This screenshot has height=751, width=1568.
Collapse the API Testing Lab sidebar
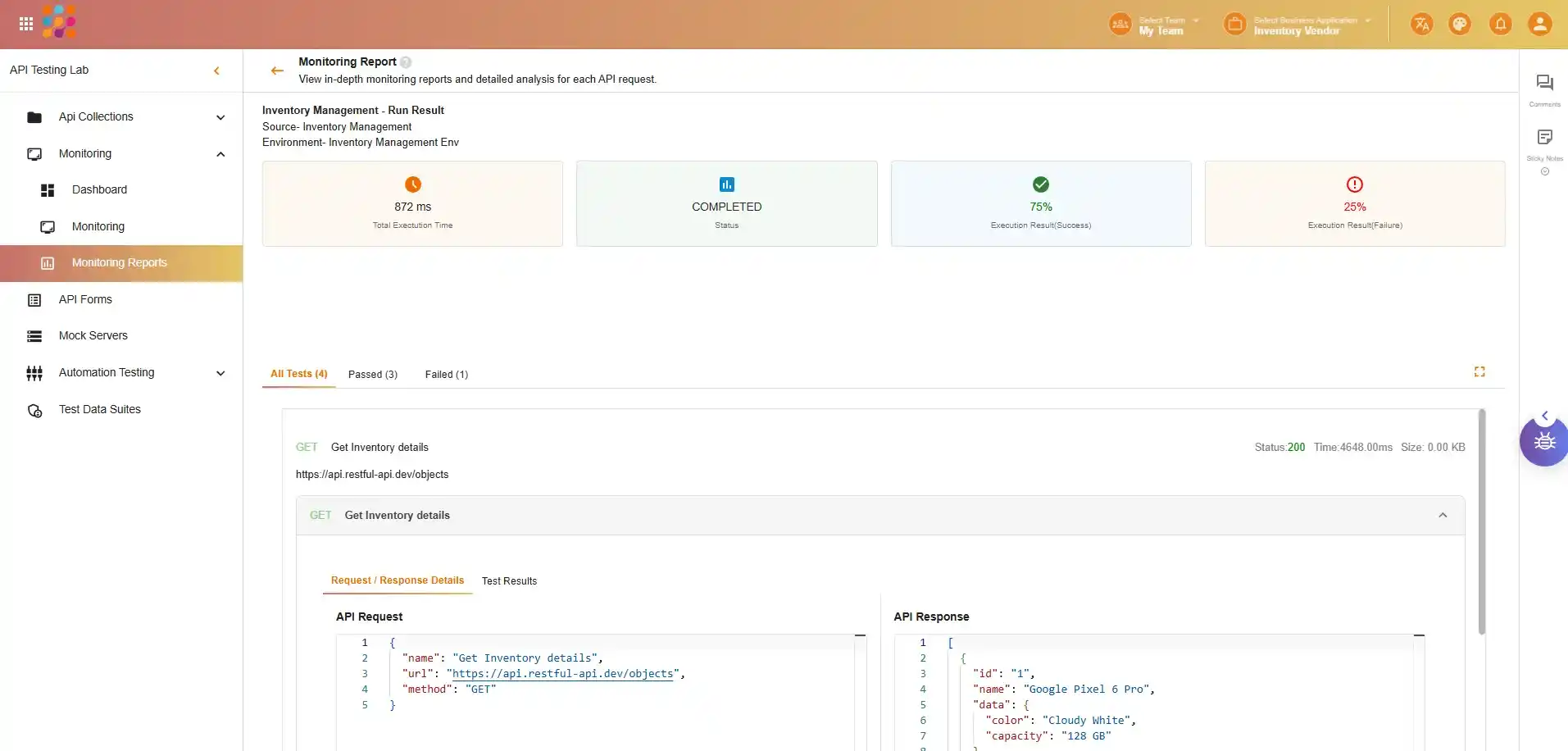click(216, 71)
